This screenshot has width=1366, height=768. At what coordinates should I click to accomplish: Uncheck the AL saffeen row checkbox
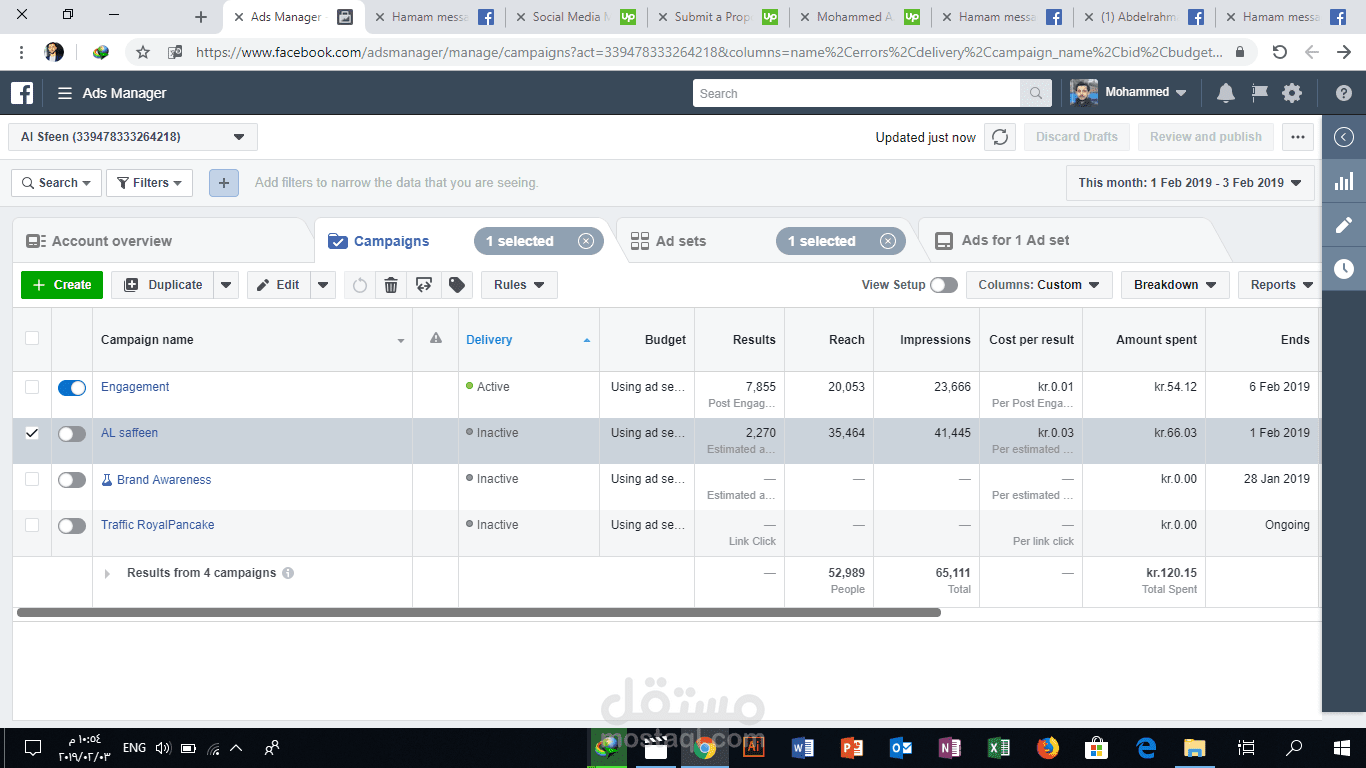pyautogui.click(x=32, y=433)
